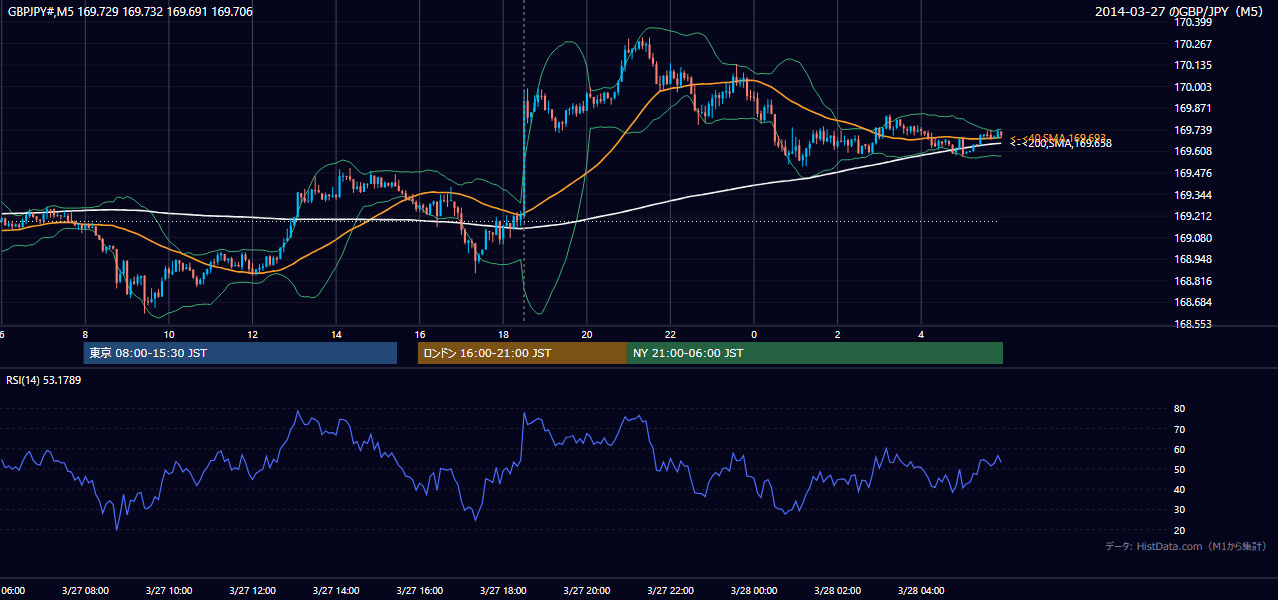Click price axis label 169.476
1278x600 pixels.
click(x=1193, y=173)
